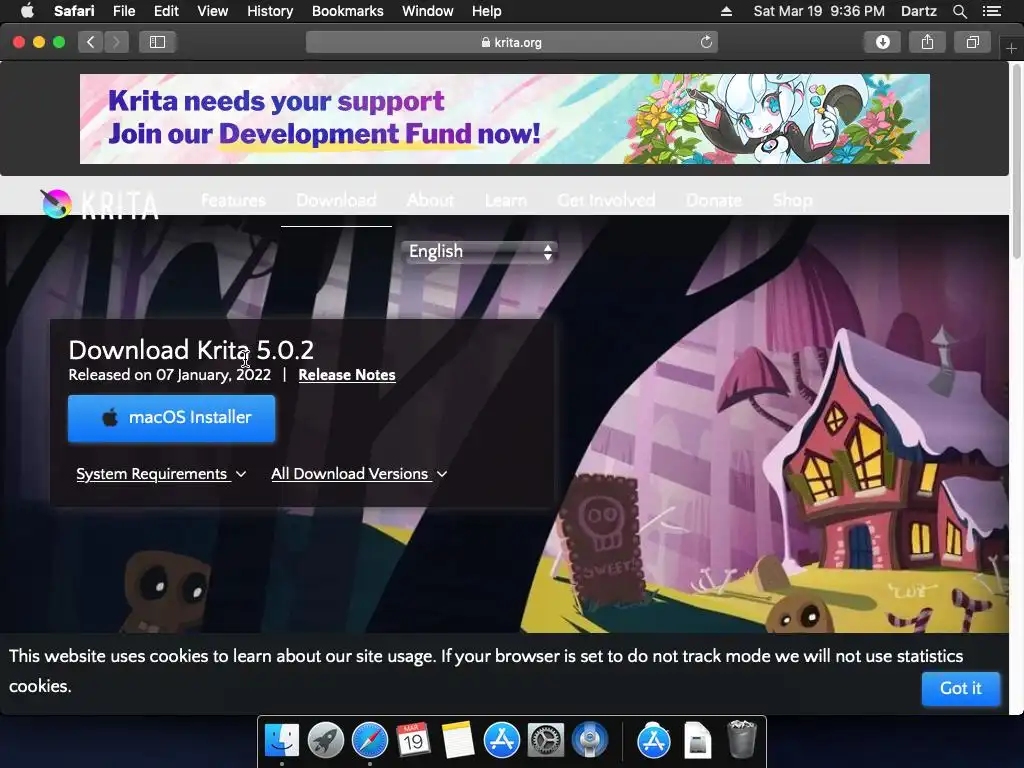Open the Shop nav link
1024x768 pixels.
click(793, 200)
